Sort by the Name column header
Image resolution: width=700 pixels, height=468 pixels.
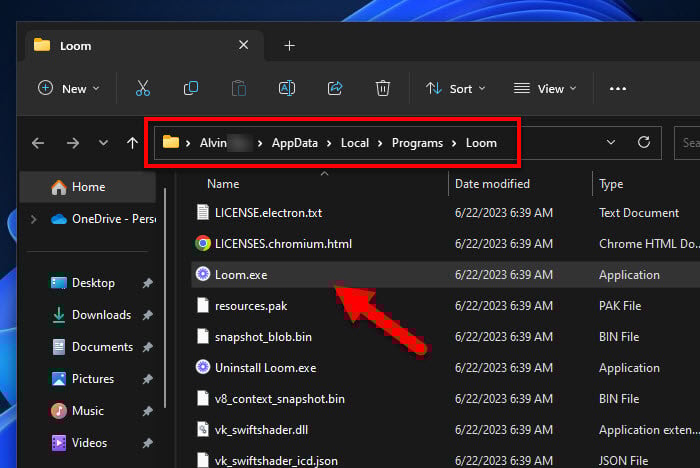click(223, 184)
